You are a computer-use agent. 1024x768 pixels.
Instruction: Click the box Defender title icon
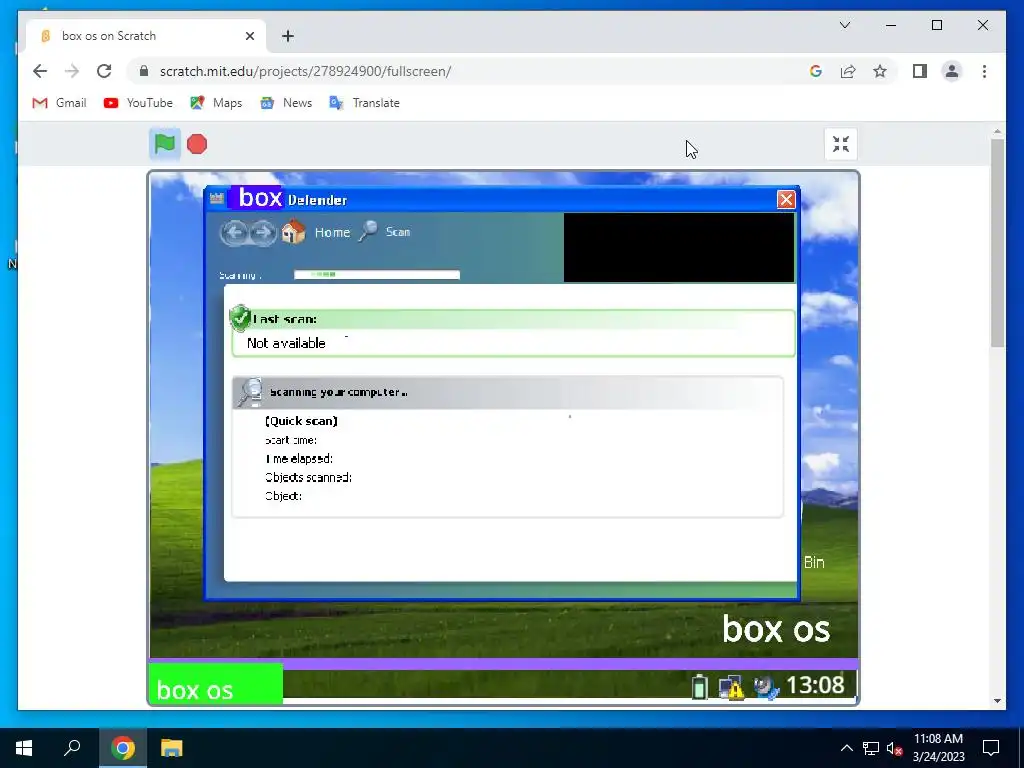[217, 198]
